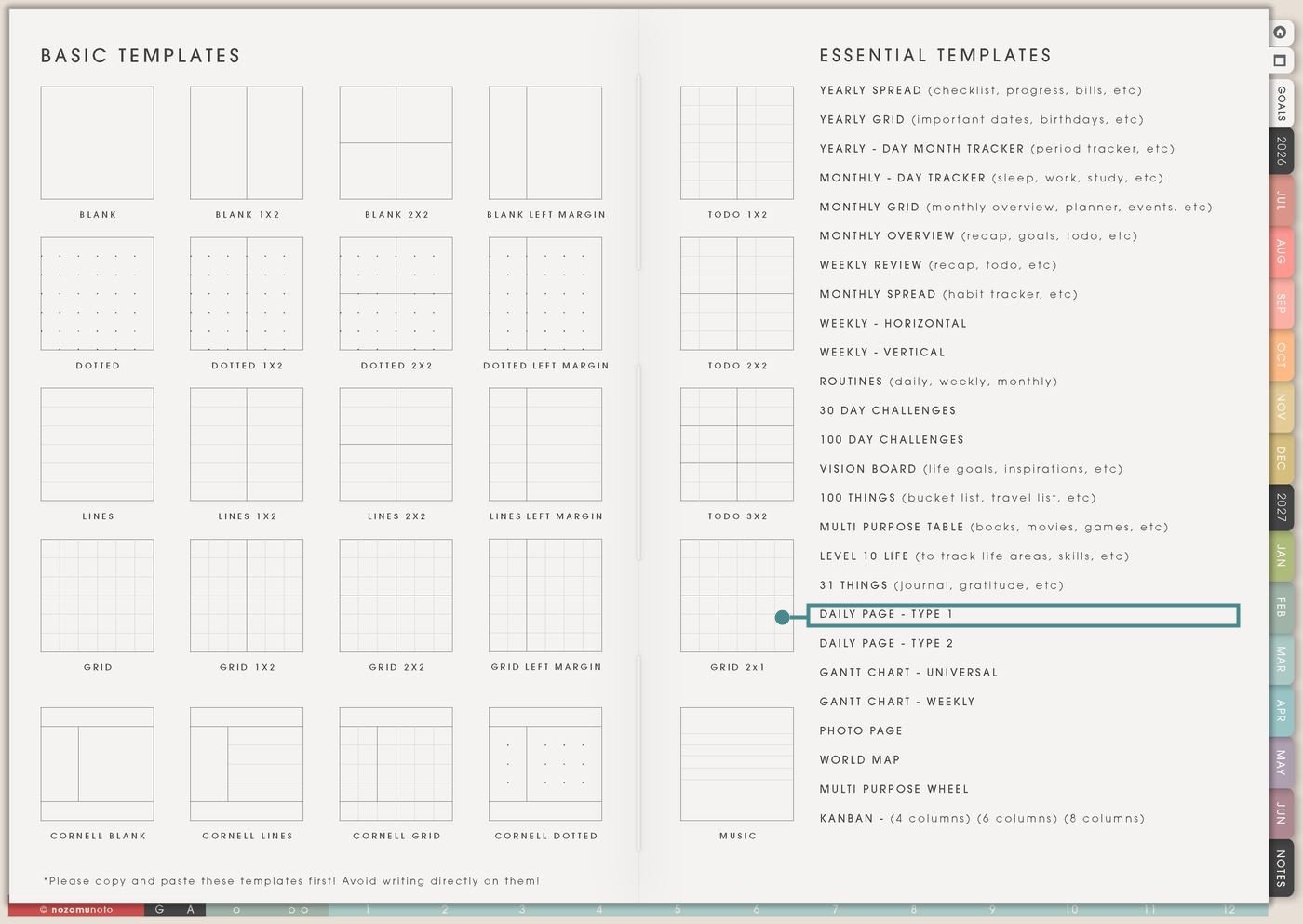The height and width of the screenshot is (924, 1303).
Task: Go to the YEARLY GRID template
Action: [x=981, y=119]
